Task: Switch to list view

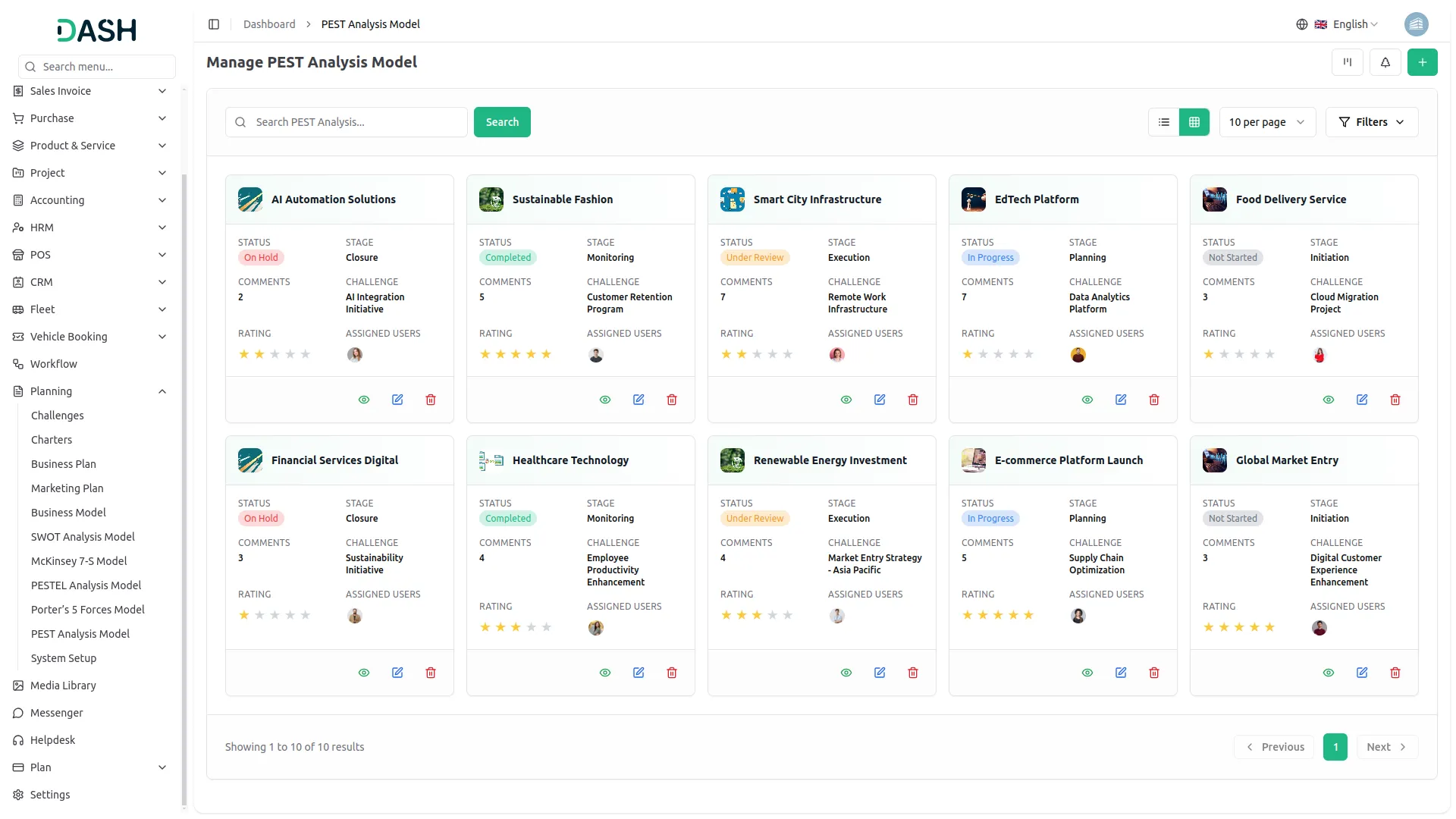Action: tap(1164, 122)
